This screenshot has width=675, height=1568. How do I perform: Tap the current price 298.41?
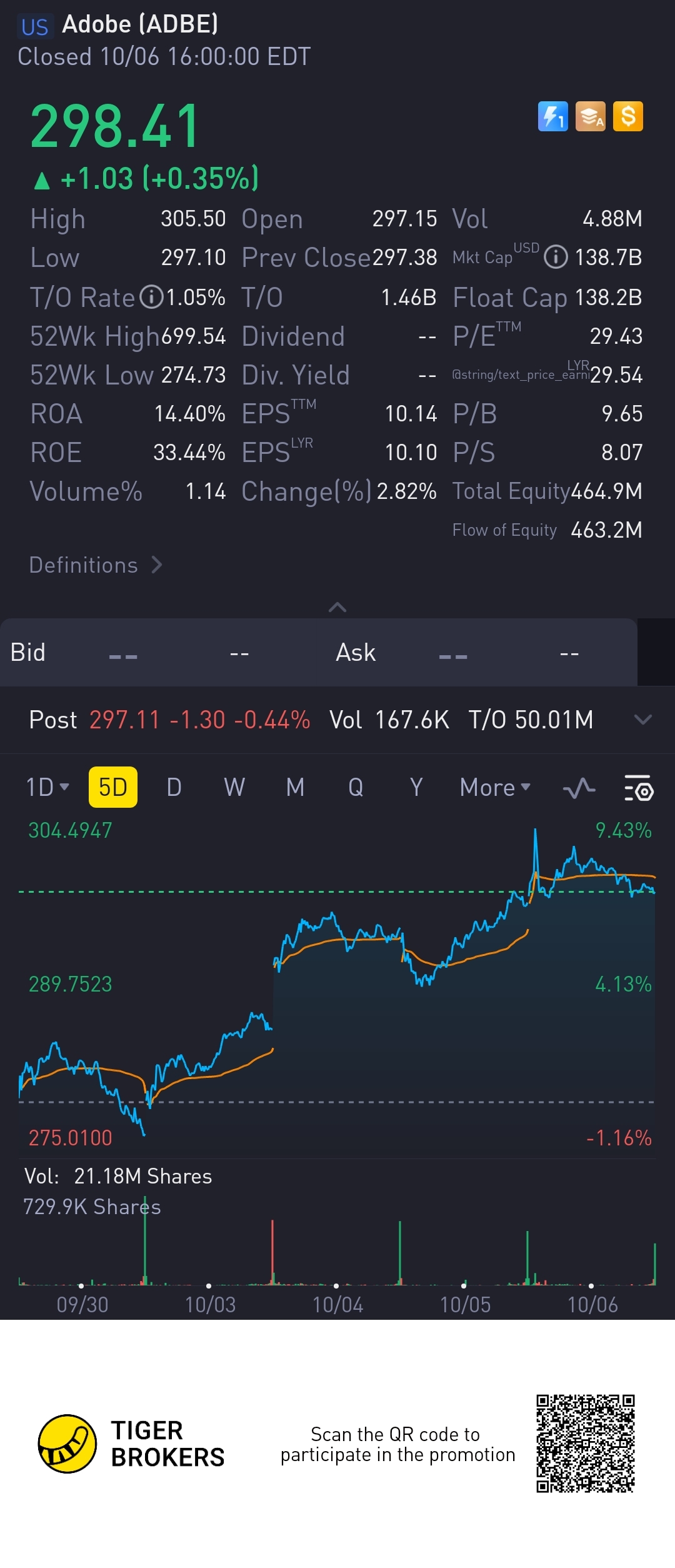click(x=115, y=126)
